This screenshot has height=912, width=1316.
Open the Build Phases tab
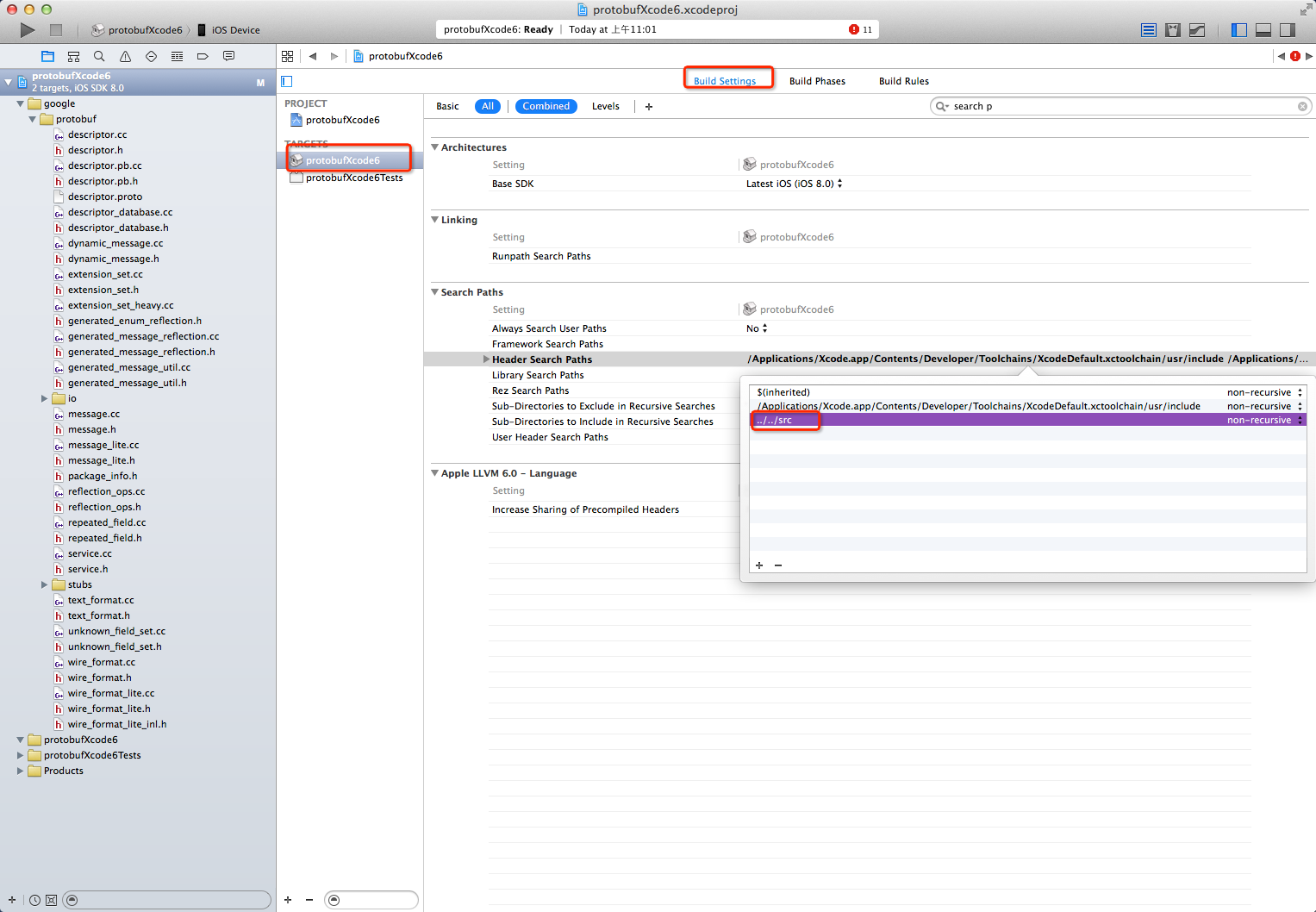[817, 81]
